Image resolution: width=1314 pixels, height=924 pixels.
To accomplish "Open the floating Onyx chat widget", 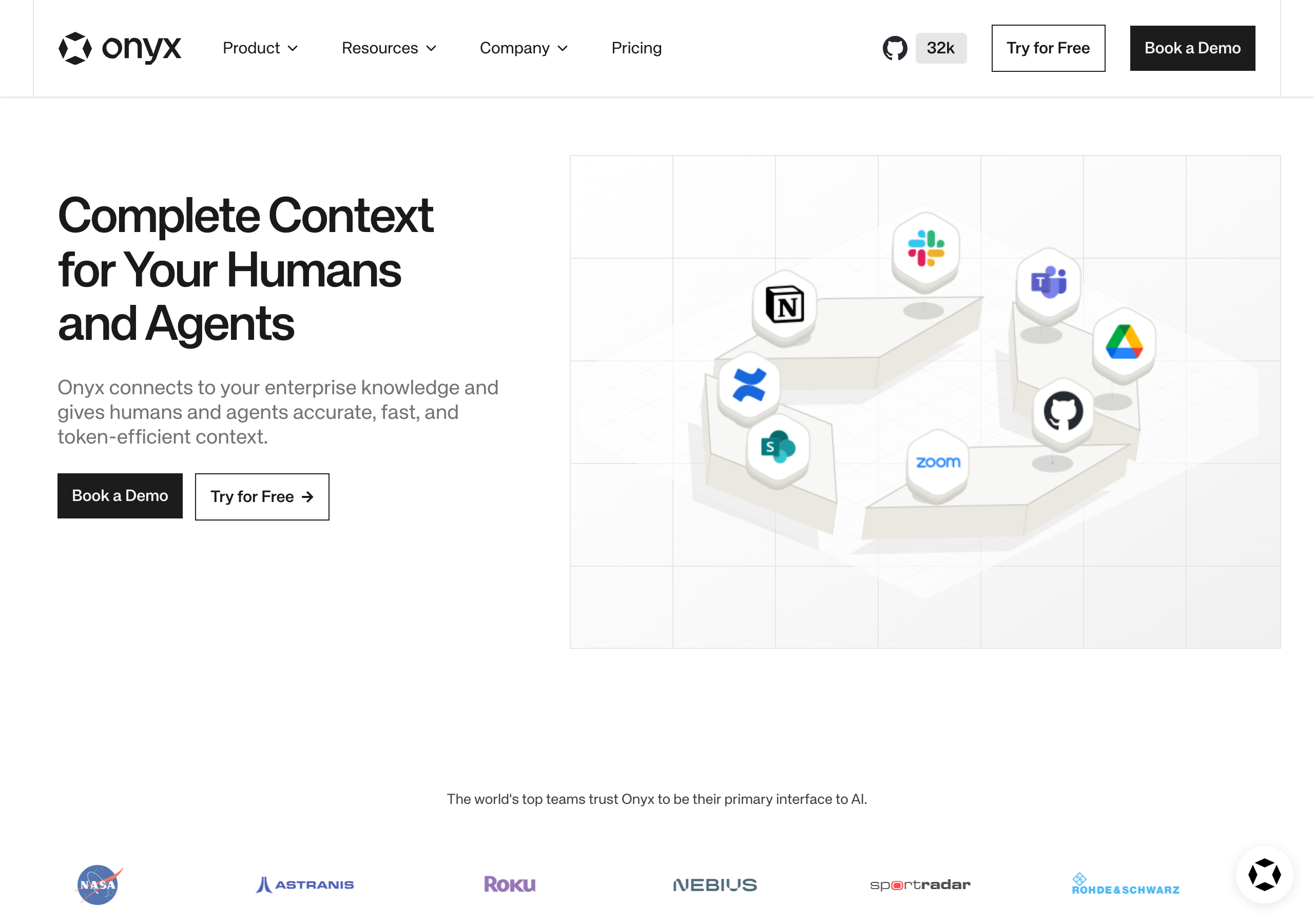I will (1264, 874).
